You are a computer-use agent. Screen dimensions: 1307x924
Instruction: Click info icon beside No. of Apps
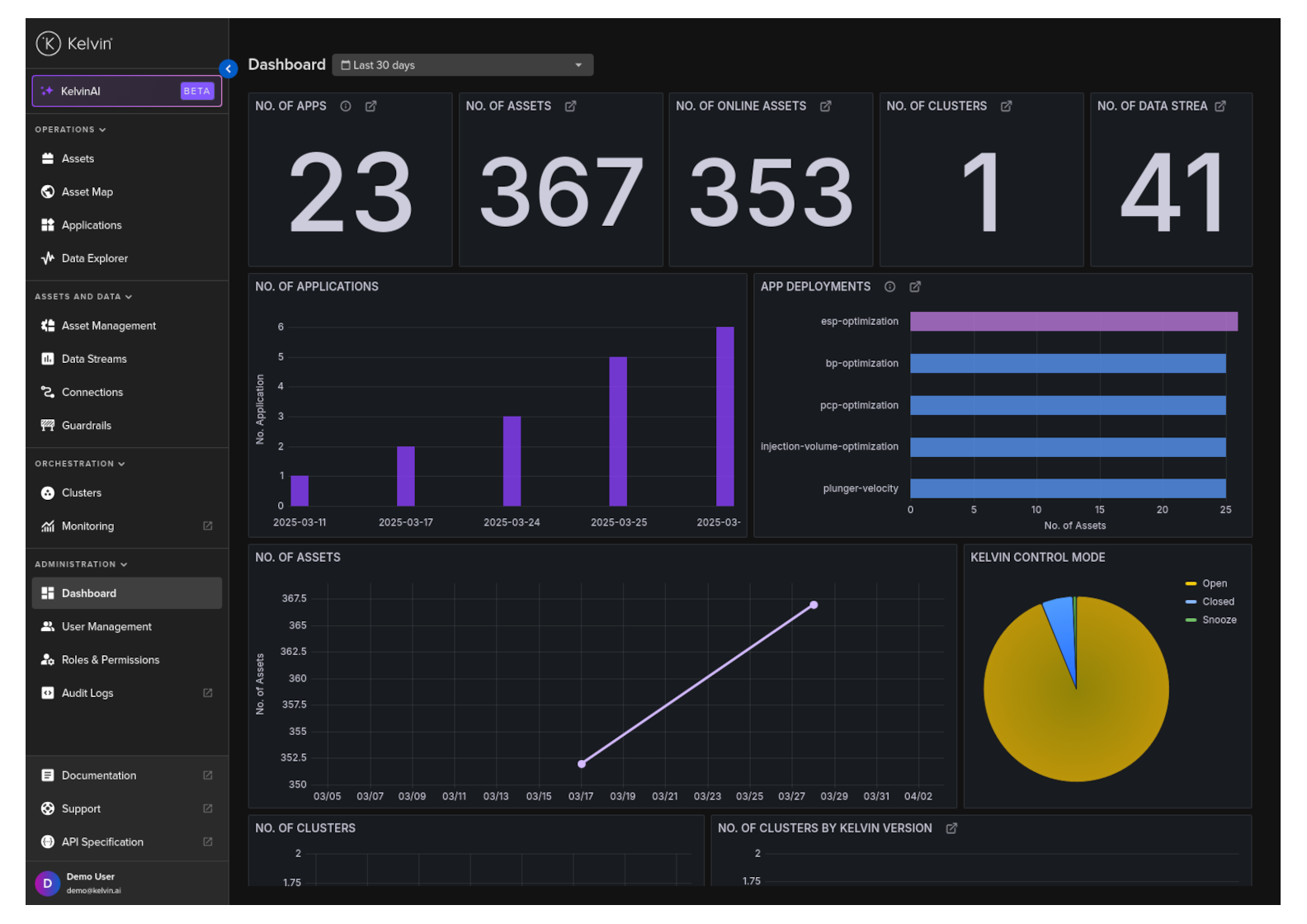[346, 106]
